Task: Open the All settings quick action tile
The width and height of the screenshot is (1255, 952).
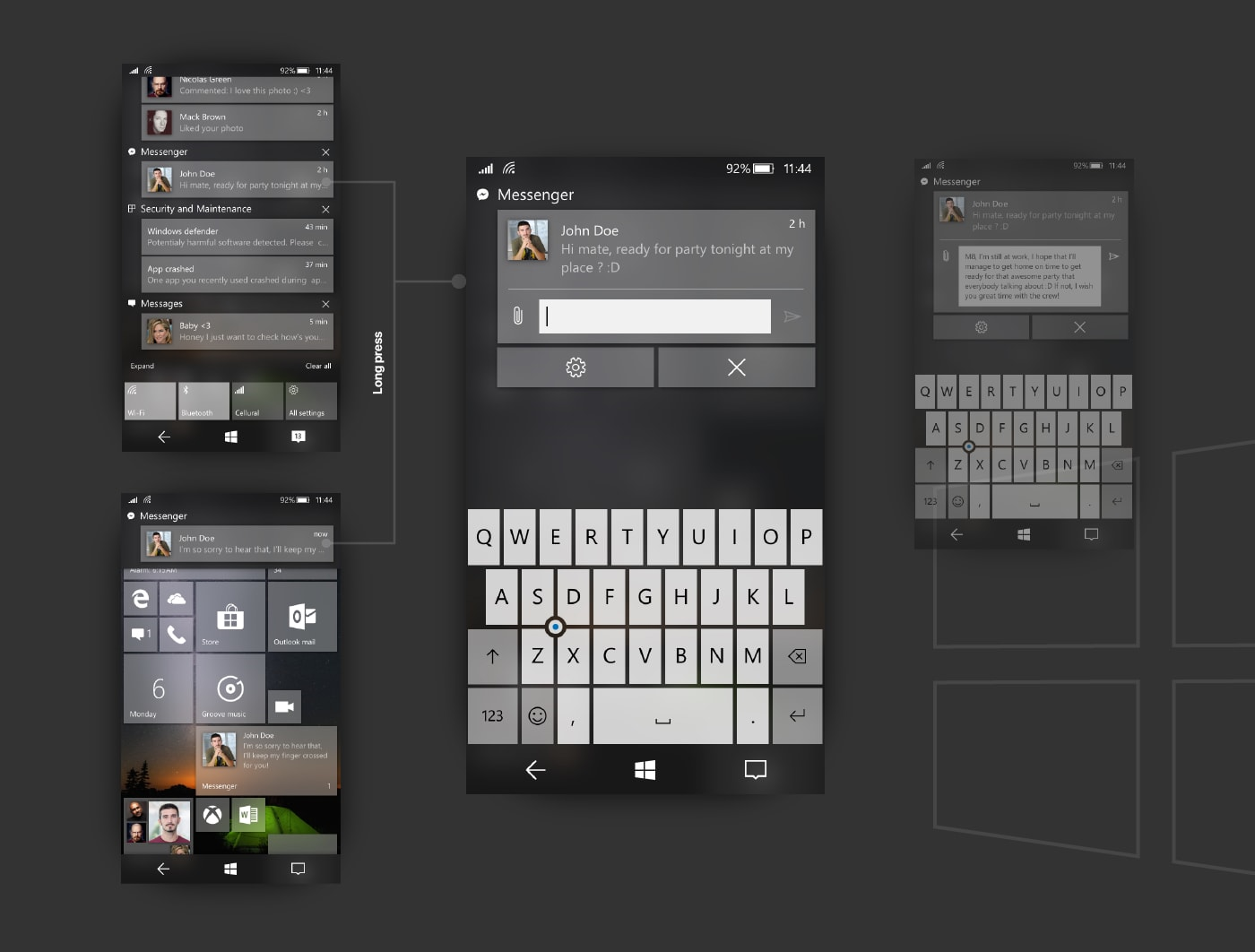Action: 311,401
